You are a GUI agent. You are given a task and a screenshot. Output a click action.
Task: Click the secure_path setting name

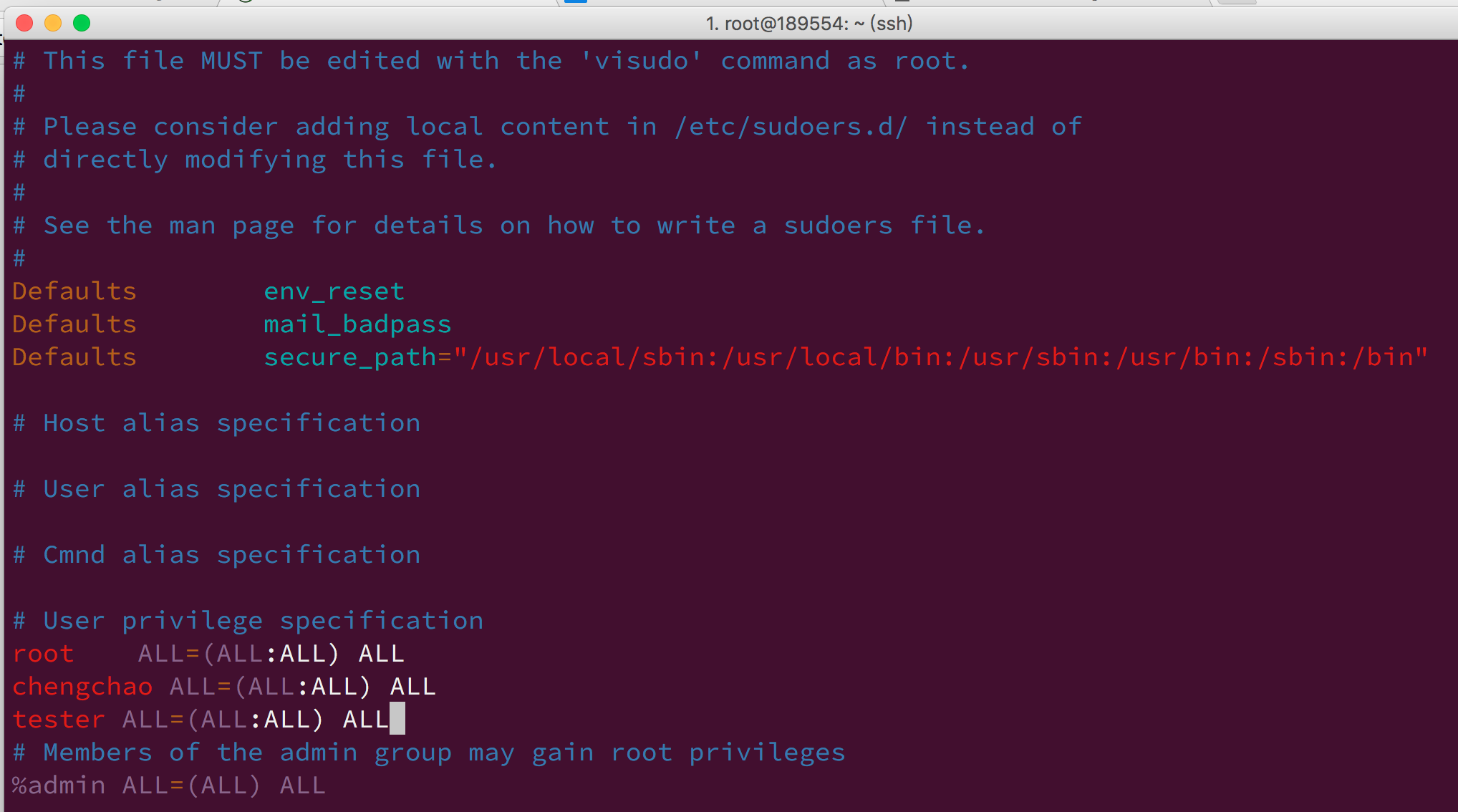tap(350, 358)
